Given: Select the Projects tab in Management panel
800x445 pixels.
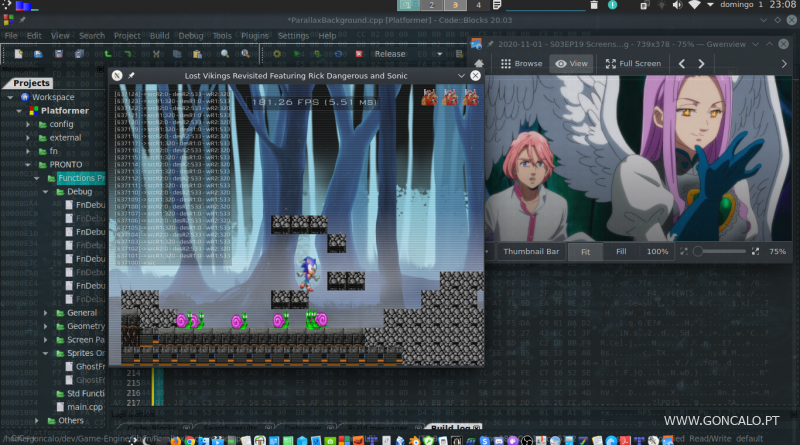Looking at the screenshot, I should click(31, 83).
